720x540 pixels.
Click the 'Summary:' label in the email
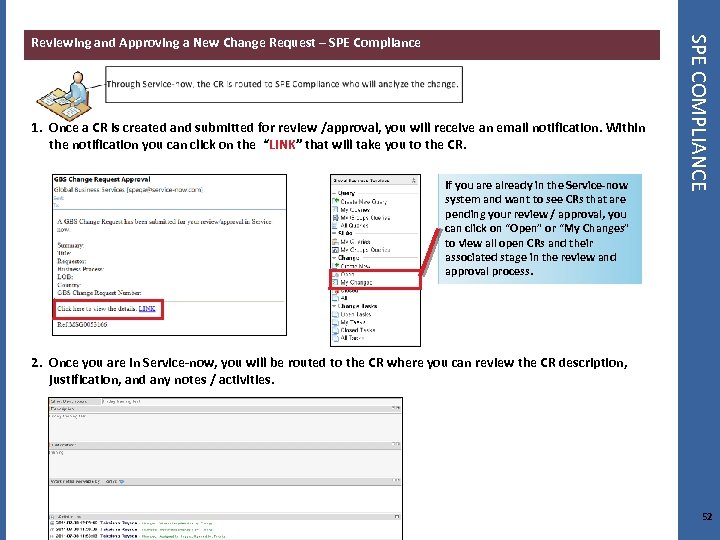pyautogui.click(x=70, y=245)
